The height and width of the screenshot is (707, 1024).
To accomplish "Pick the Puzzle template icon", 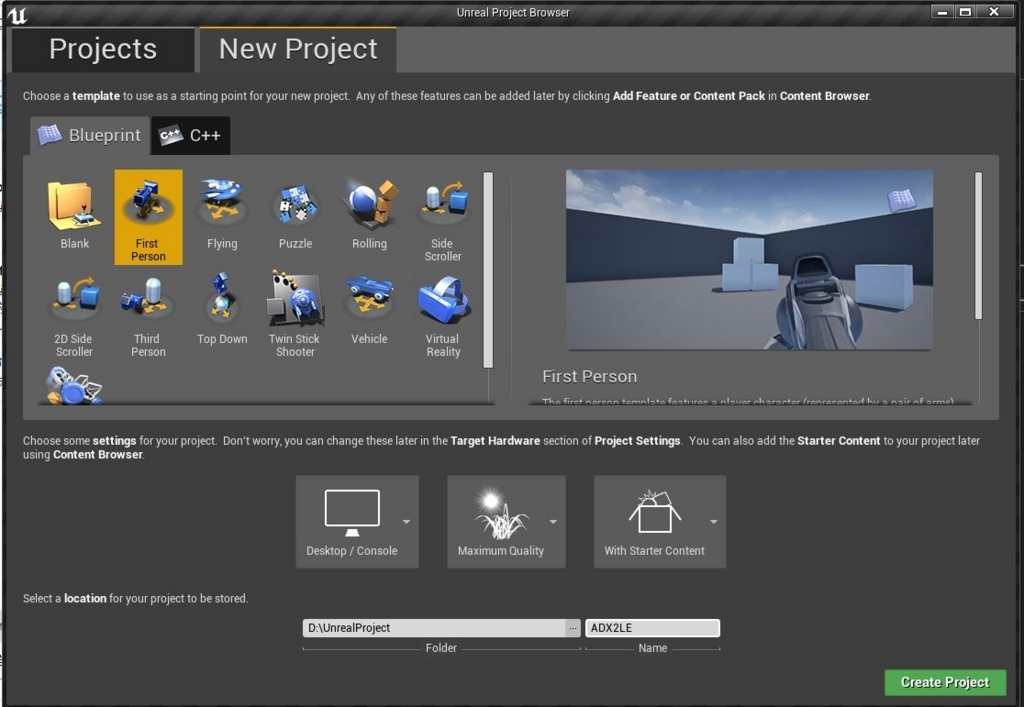I will [x=296, y=205].
